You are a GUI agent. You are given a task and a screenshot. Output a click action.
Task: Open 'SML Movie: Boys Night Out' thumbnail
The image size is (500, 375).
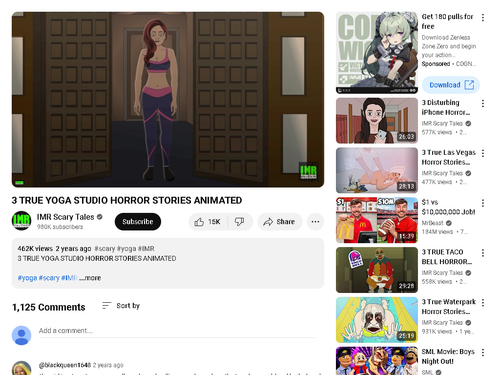(x=377, y=361)
